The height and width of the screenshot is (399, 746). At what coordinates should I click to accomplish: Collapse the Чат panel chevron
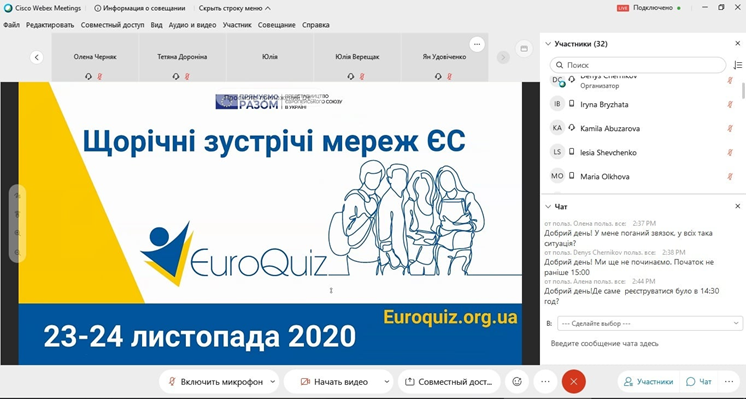coord(548,206)
